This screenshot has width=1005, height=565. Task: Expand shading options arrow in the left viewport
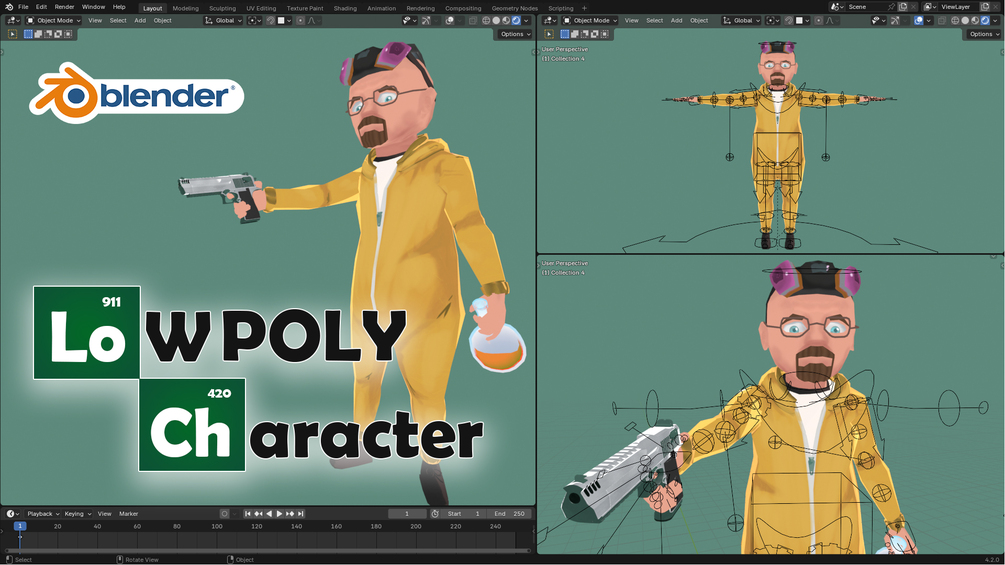(x=526, y=20)
